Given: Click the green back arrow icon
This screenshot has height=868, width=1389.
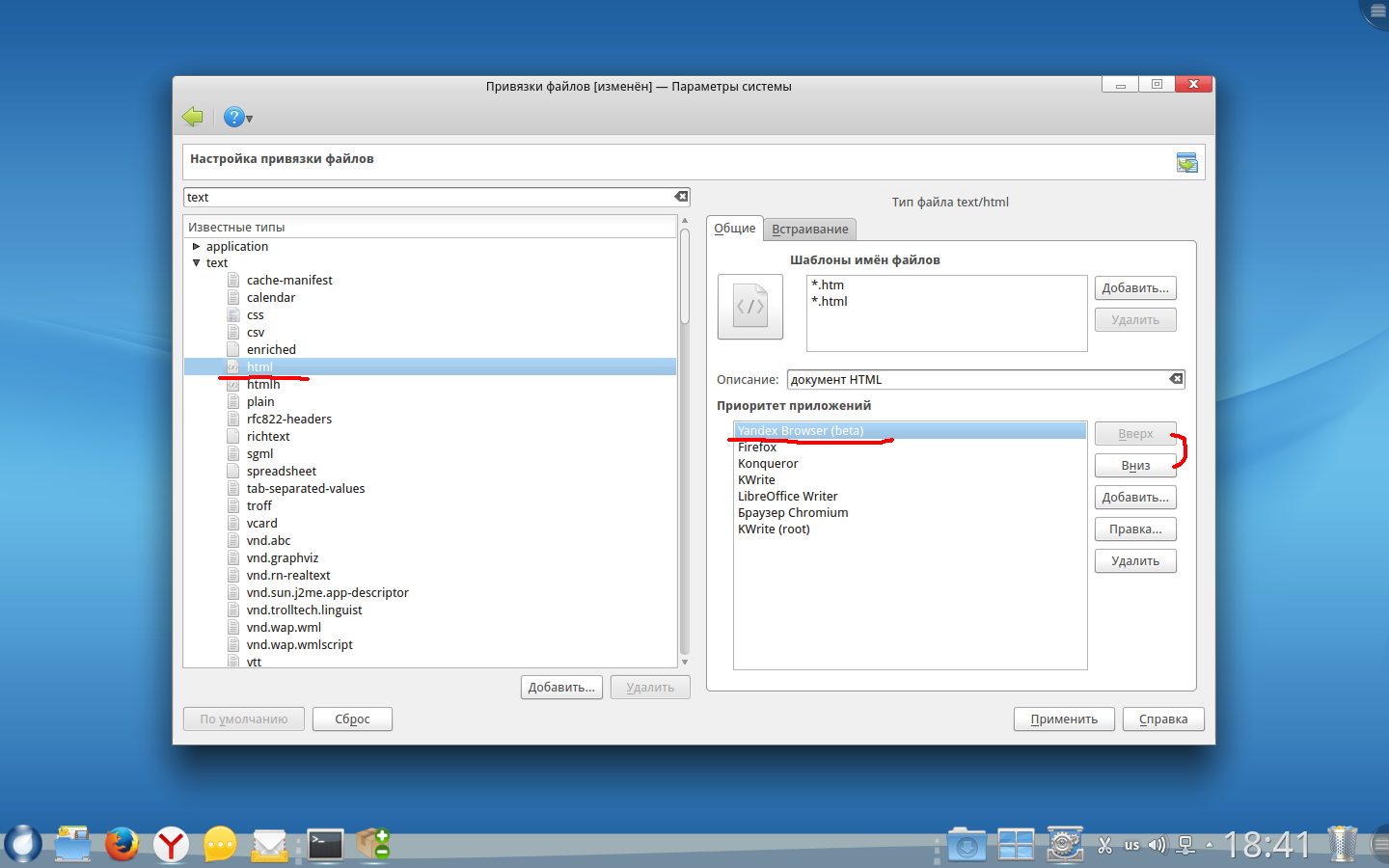Looking at the screenshot, I should tap(192, 117).
